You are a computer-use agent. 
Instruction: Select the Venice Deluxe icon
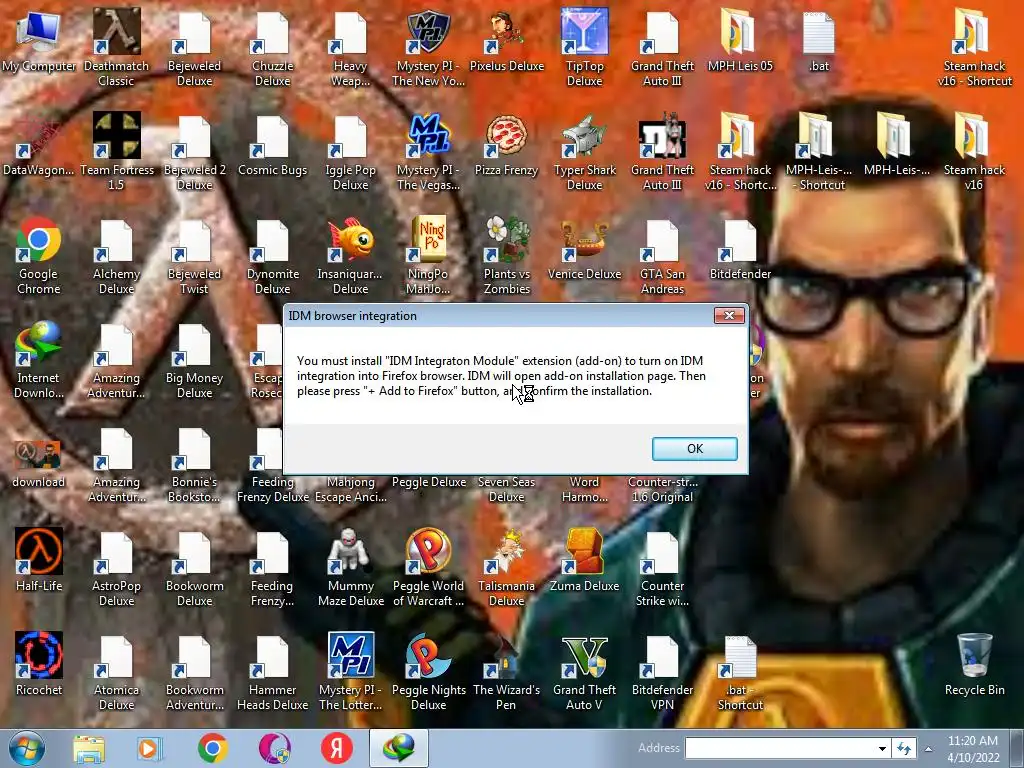584,249
